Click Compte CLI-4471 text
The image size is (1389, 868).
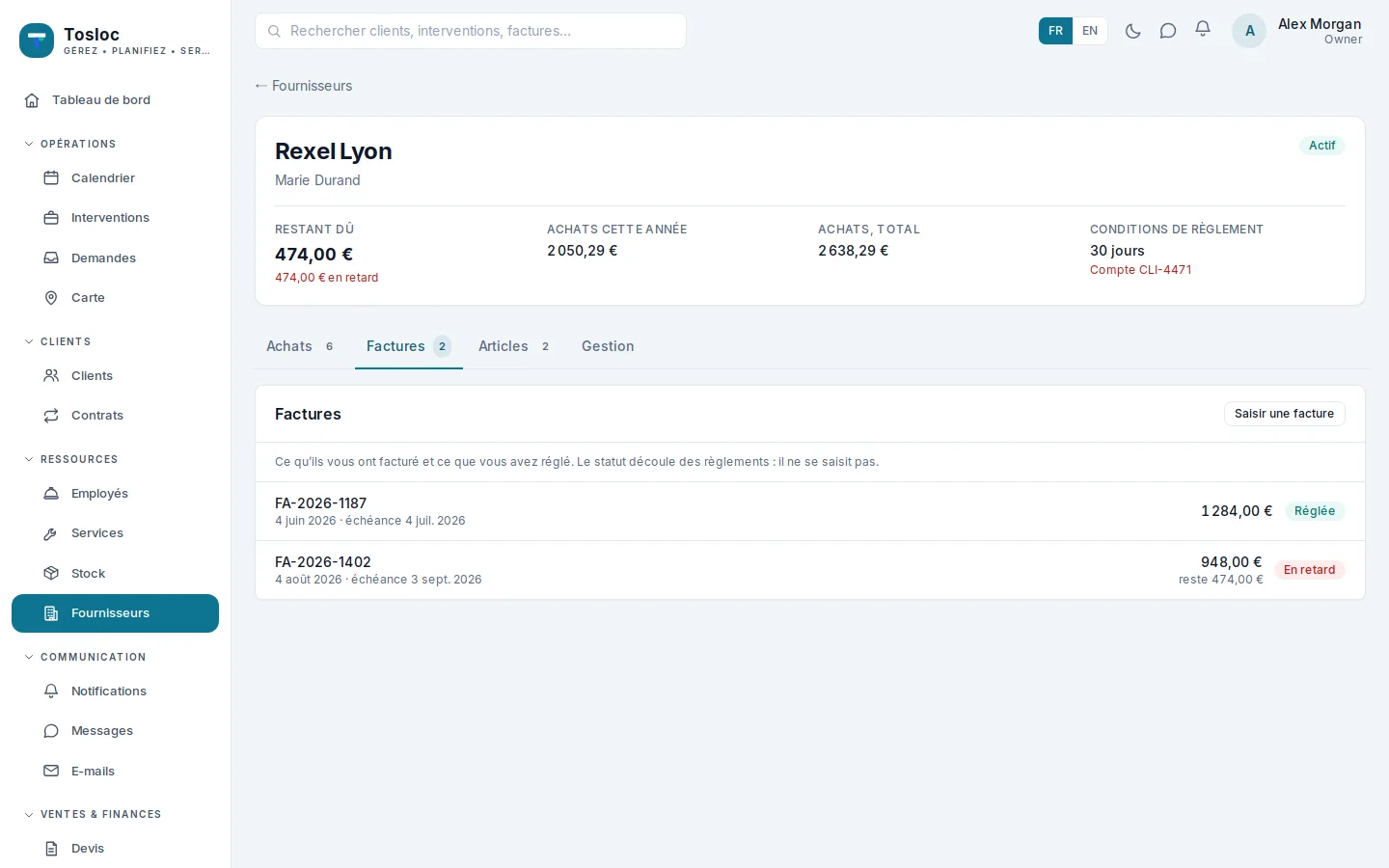point(1141,270)
